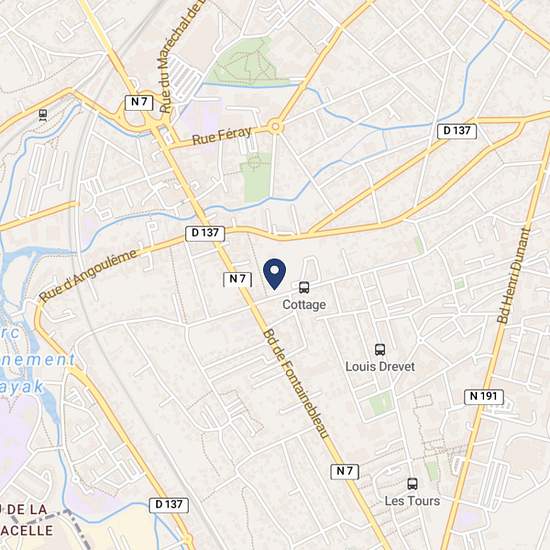Click the Bd Henri Dunant street label
The height and width of the screenshot is (550, 550).
514,275
